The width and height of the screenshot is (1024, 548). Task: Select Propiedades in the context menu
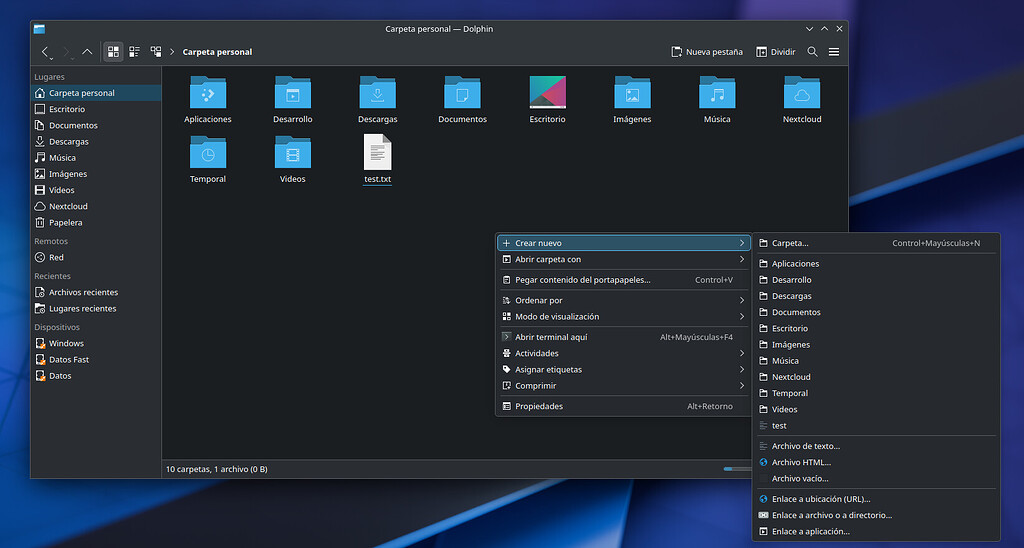click(x=539, y=406)
